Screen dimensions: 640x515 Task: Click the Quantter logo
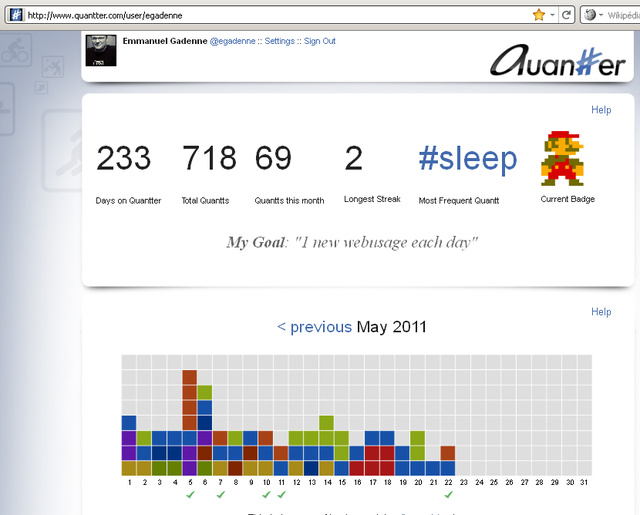558,63
